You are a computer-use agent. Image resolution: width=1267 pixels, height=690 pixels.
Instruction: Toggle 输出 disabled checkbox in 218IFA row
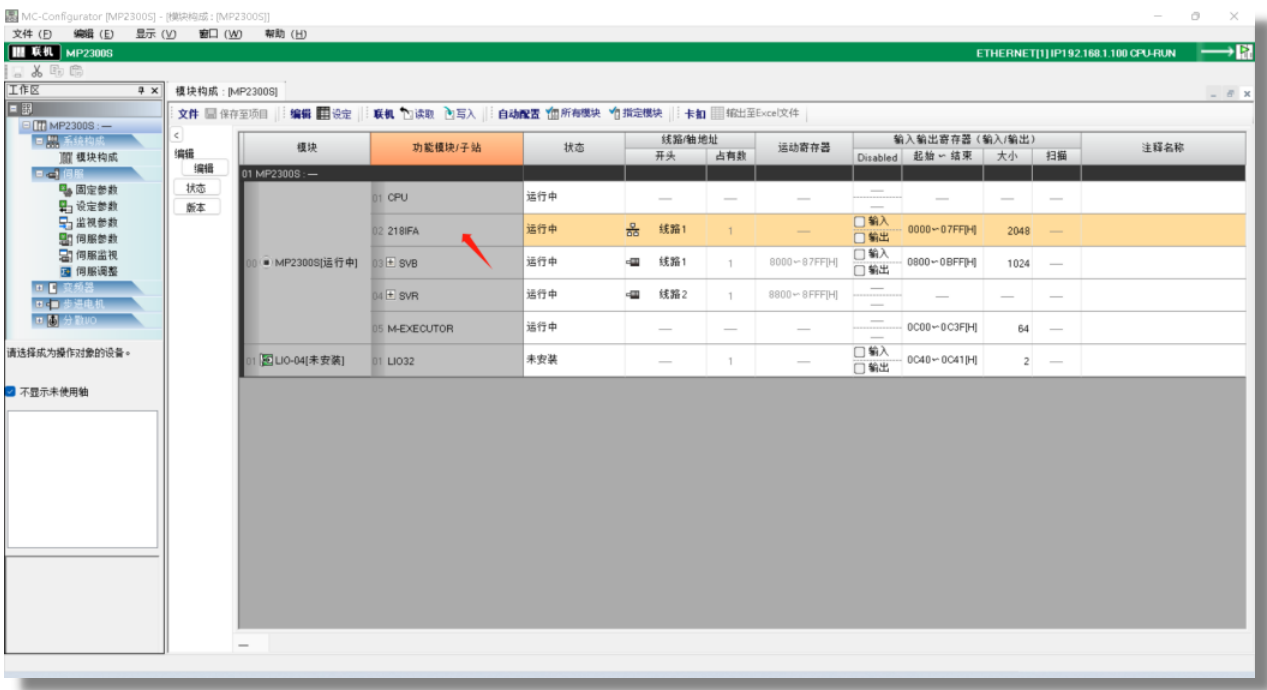click(859, 238)
